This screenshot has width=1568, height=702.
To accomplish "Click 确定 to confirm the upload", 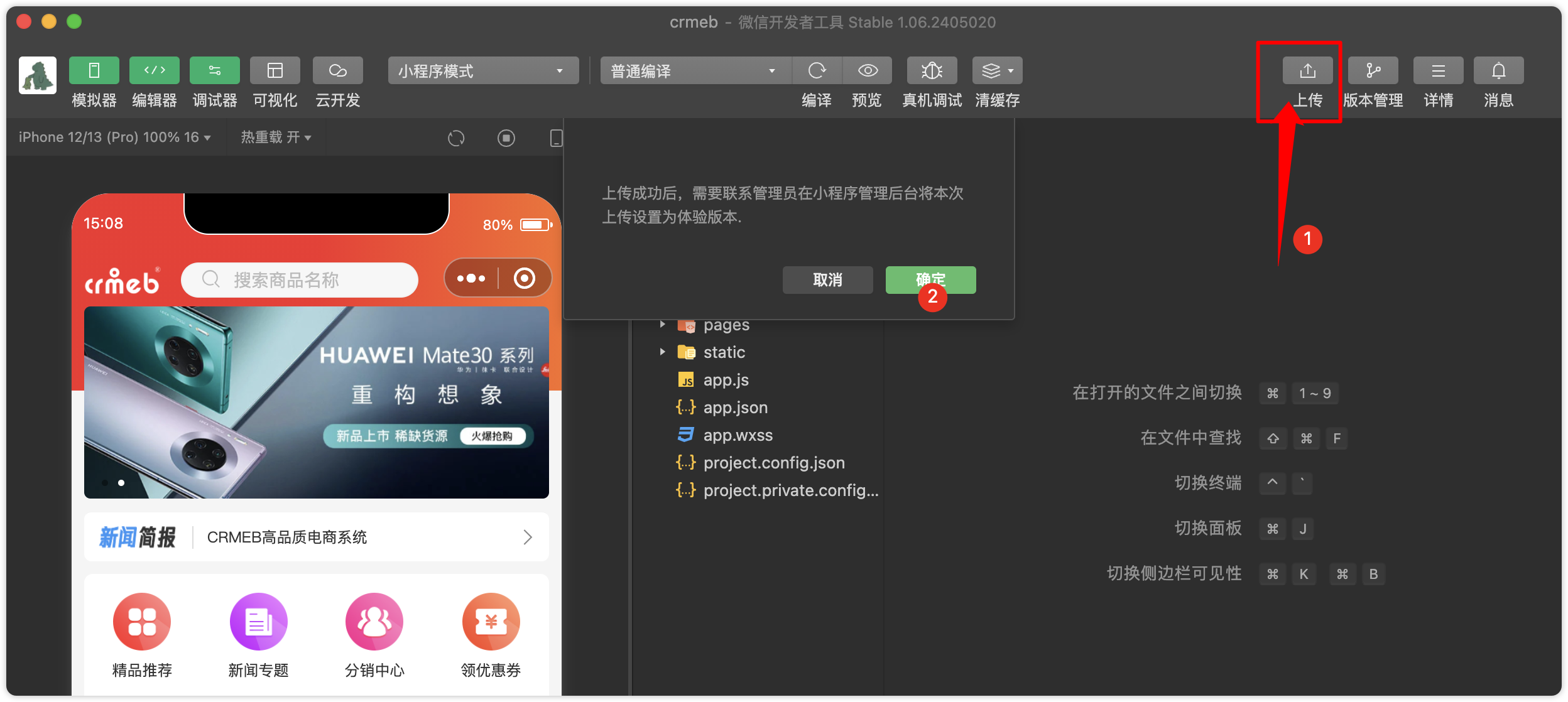I will tap(931, 279).
